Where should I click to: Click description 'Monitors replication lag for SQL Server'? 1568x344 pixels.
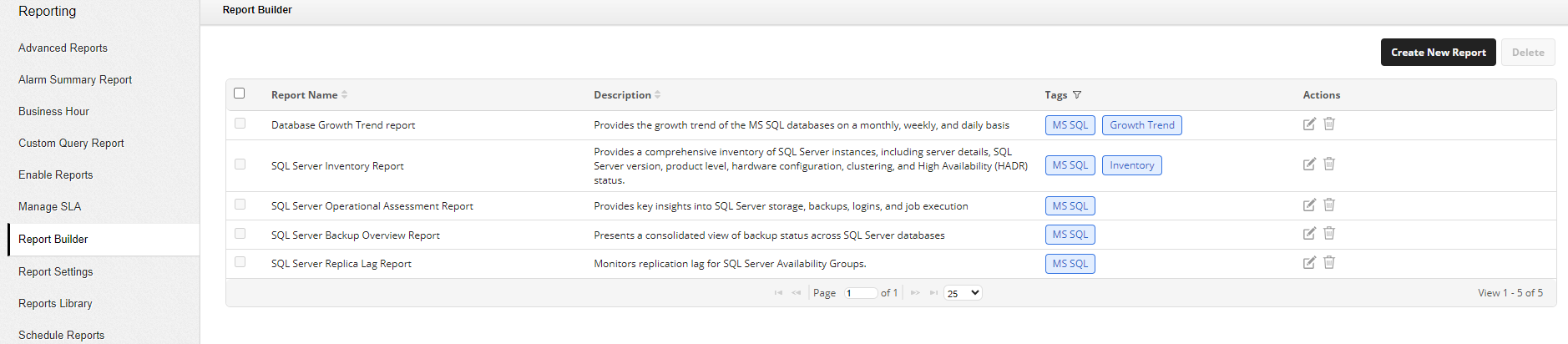click(730, 264)
